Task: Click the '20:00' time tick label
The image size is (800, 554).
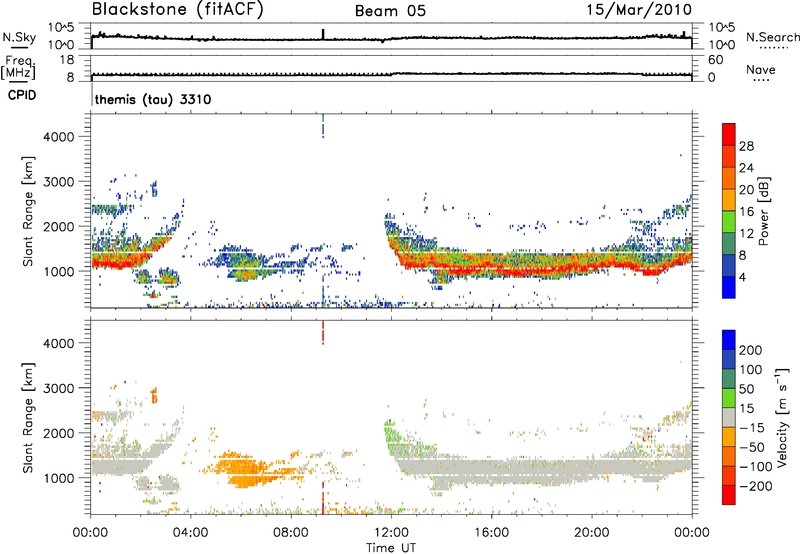Action: [591, 533]
